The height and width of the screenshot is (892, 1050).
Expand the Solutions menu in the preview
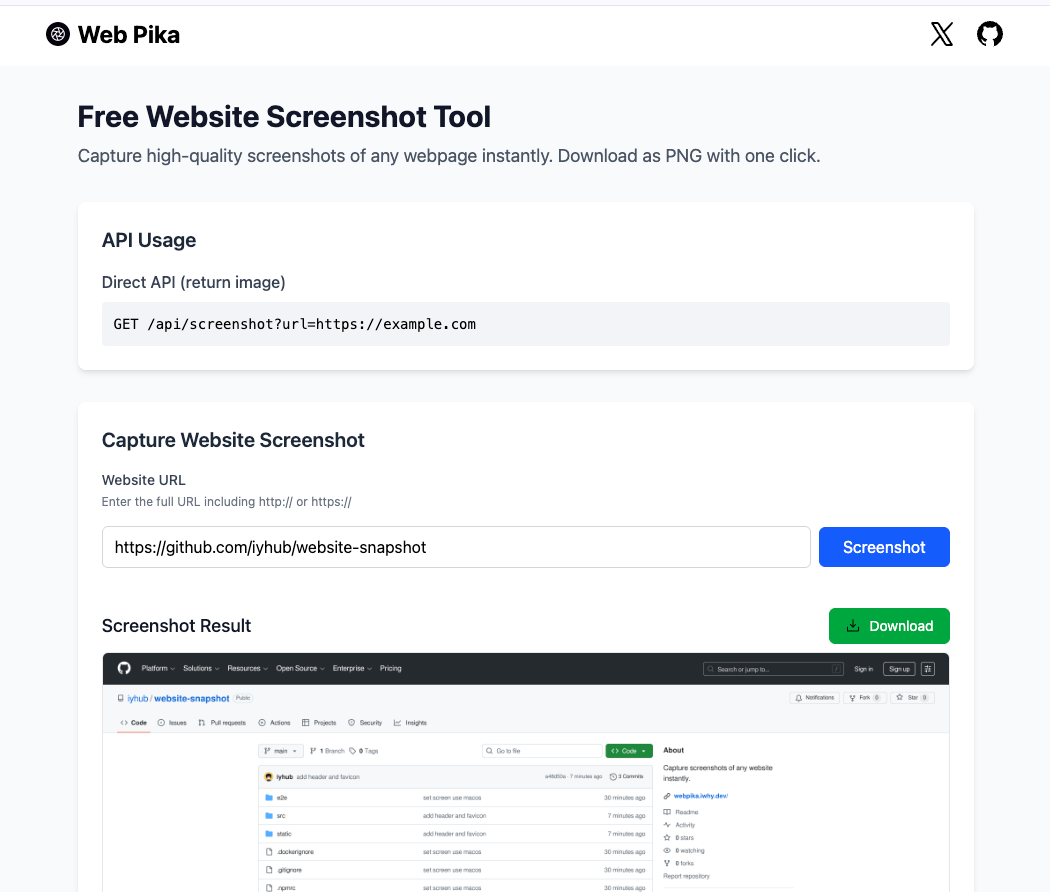(201, 668)
